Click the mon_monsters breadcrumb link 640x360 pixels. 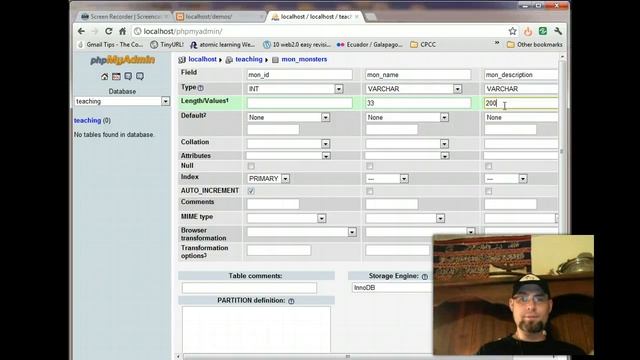[x=304, y=59]
